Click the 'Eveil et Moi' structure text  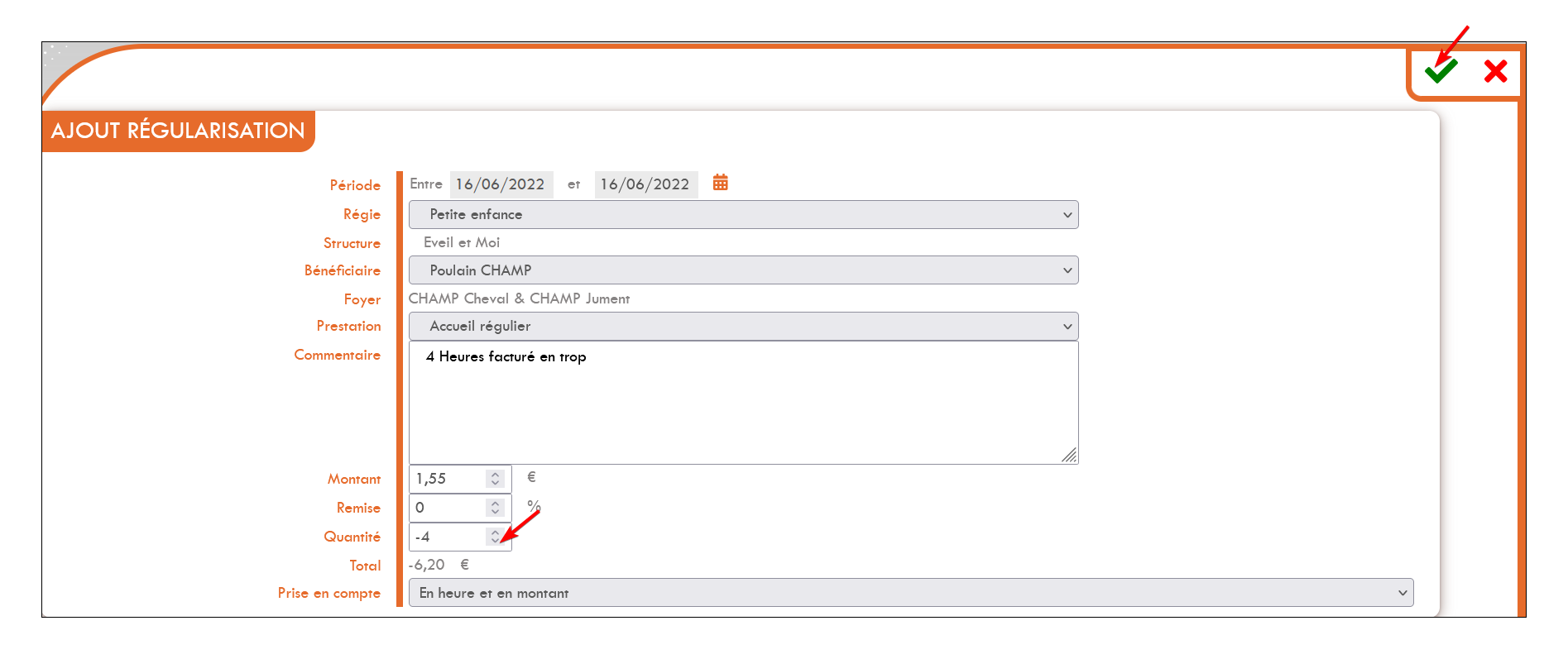[x=462, y=242]
